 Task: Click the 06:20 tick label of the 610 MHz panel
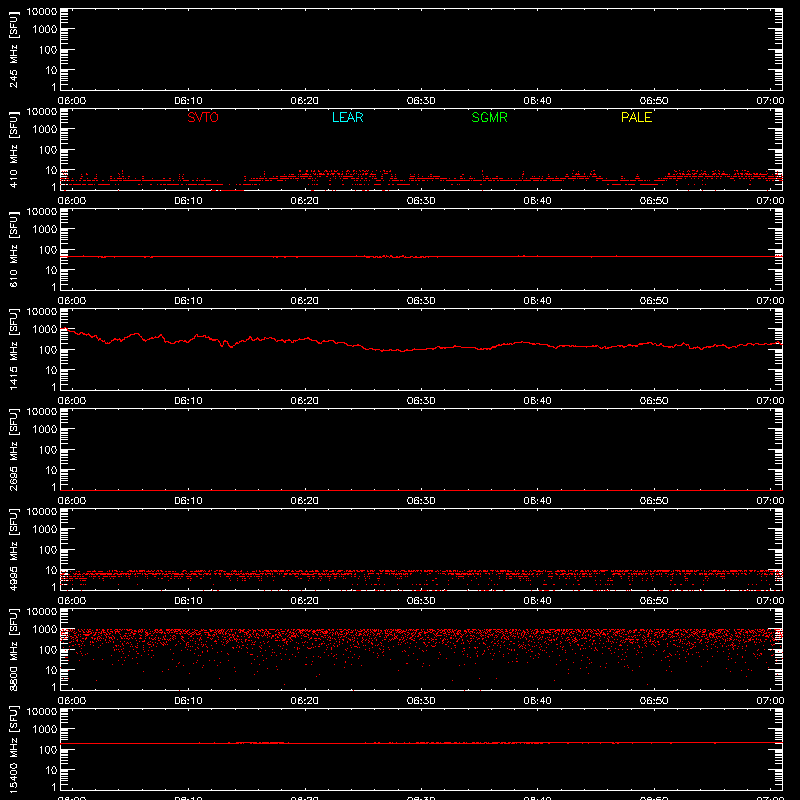[305, 301]
